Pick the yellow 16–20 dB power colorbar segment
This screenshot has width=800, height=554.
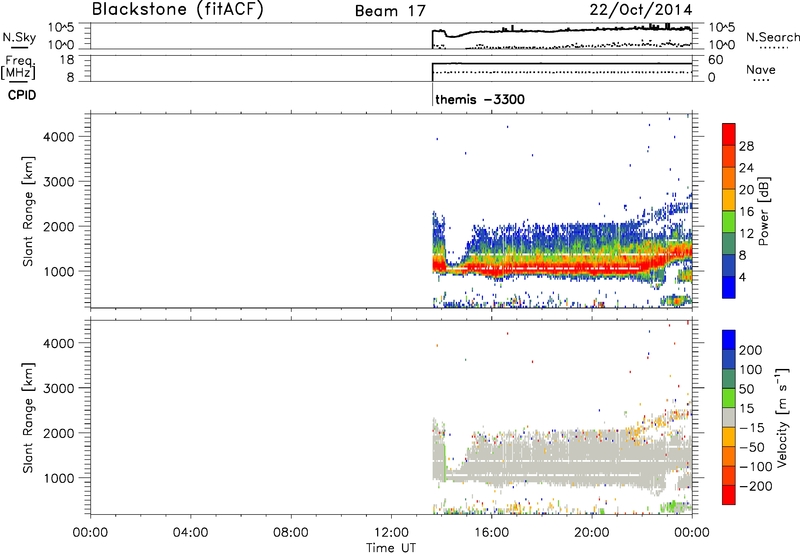pyautogui.click(x=729, y=200)
